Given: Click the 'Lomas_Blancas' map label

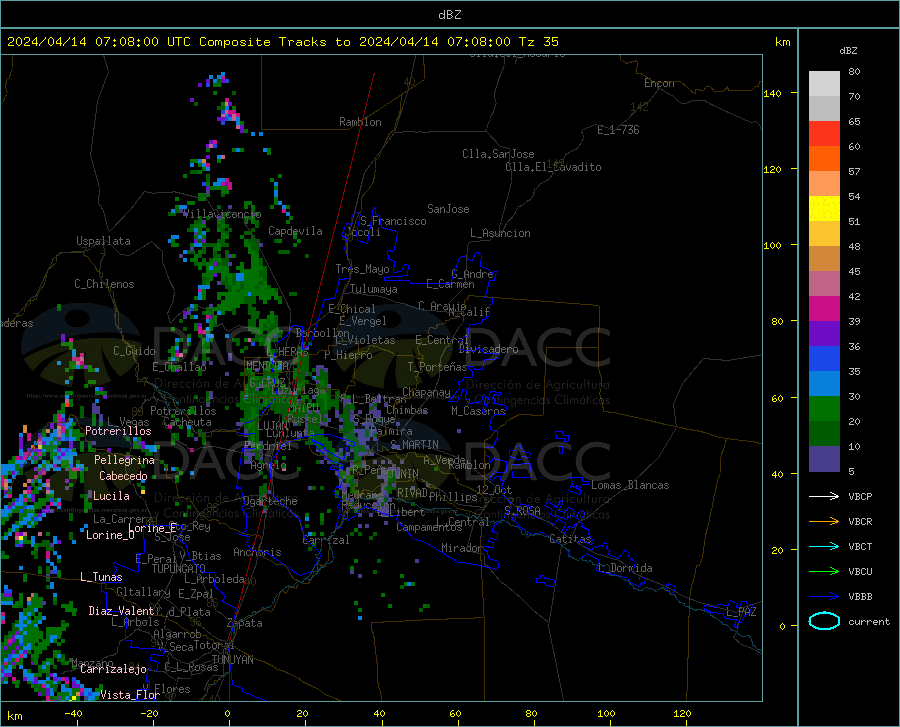Looking at the screenshot, I should coord(630,485).
